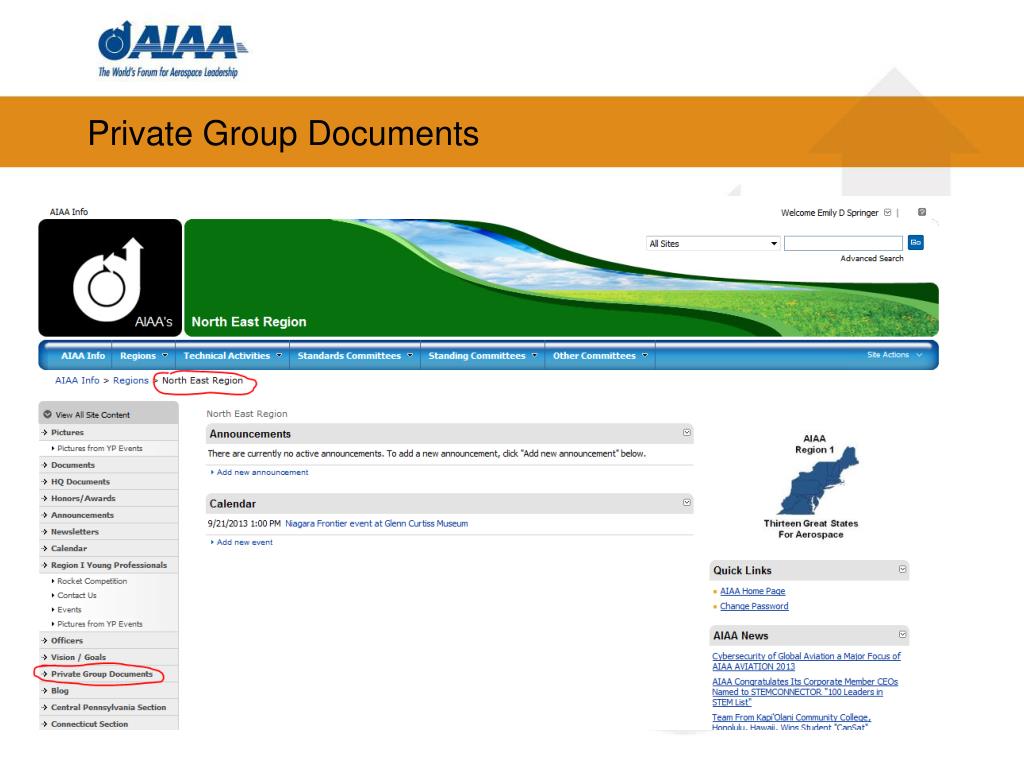This screenshot has height=768, width=1024.
Task: Open the Quick Links web part menu arrow
Action: point(902,569)
